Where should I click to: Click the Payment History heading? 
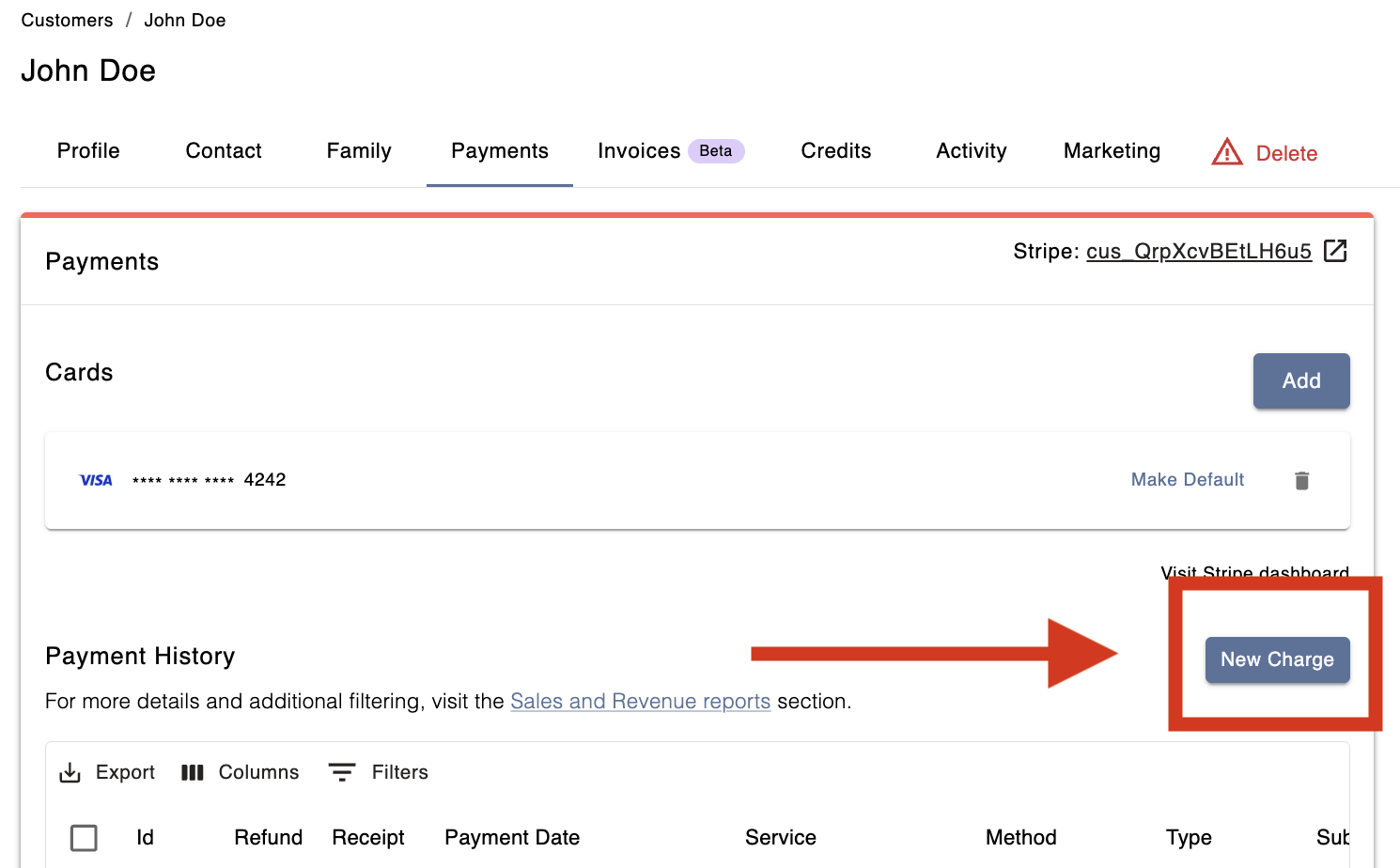click(140, 656)
